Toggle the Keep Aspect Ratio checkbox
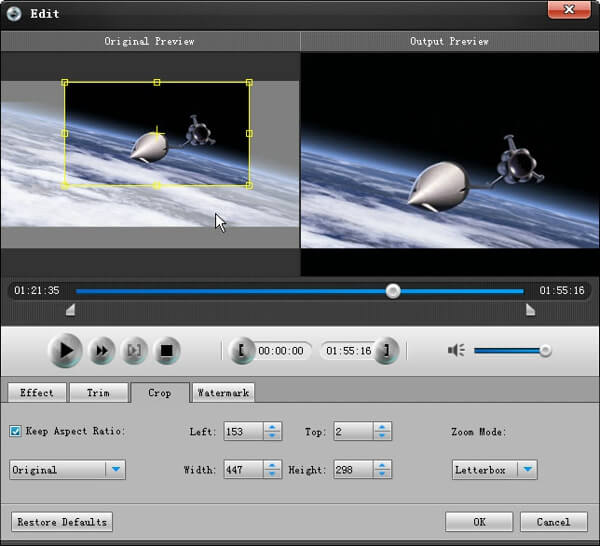 tap(16, 431)
